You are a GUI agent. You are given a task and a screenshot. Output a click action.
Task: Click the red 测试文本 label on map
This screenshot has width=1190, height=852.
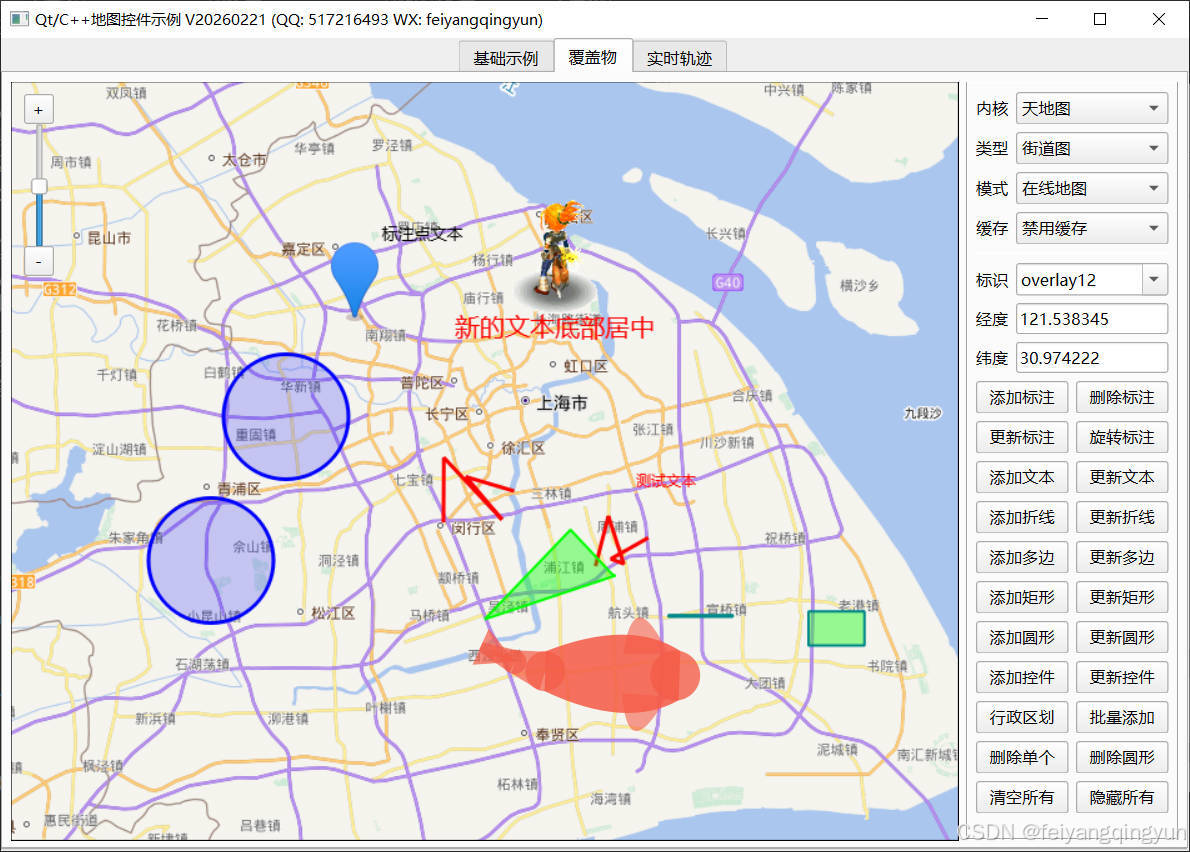pos(666,480)
